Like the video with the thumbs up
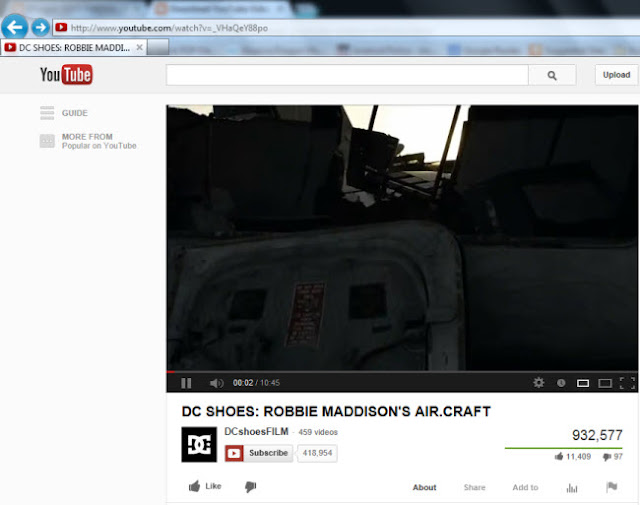 tap(205, 486)
